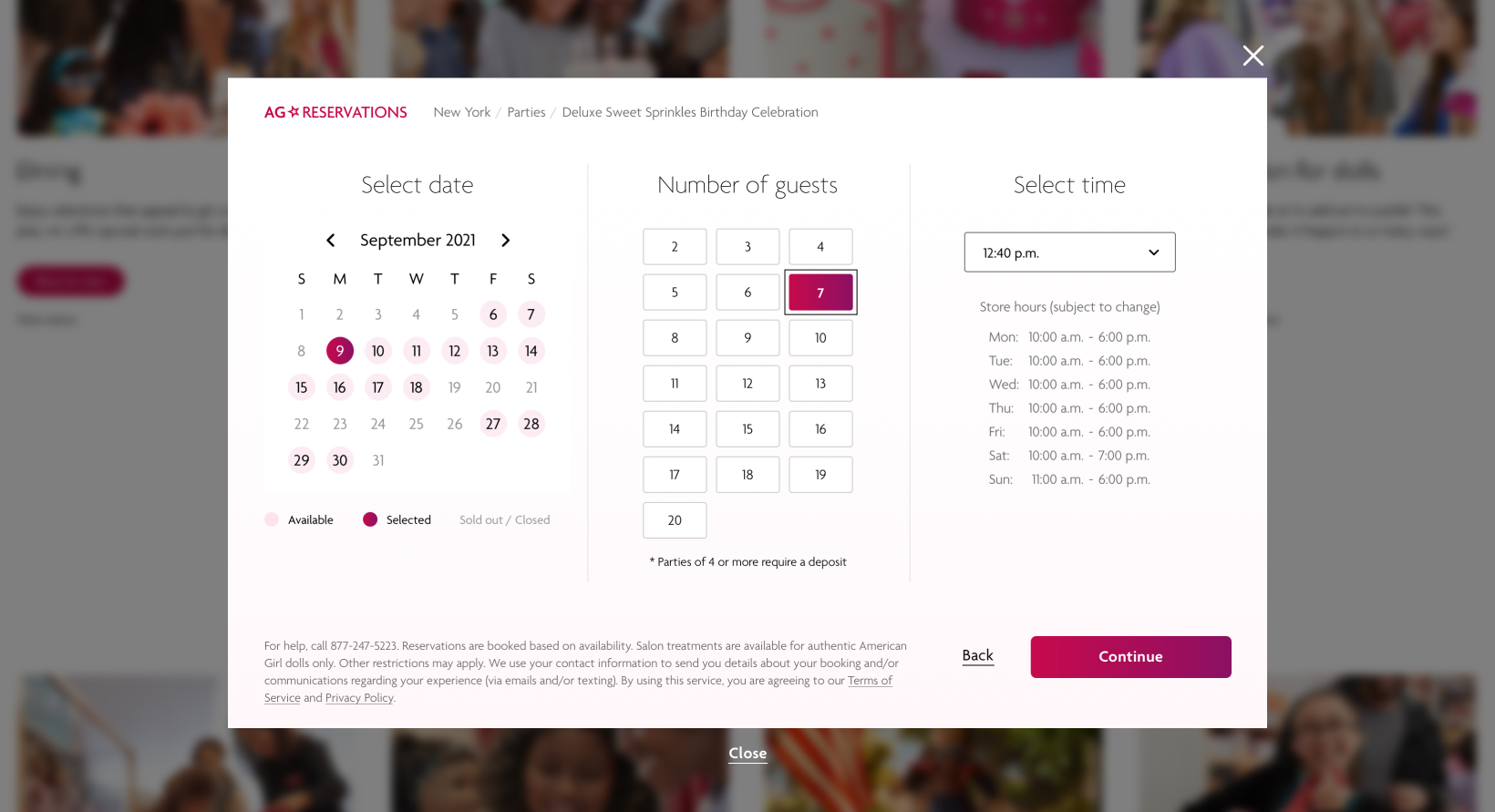Pick September 28 as the date
Screen dimensions: 1495x812
click(x=531, y=424)
